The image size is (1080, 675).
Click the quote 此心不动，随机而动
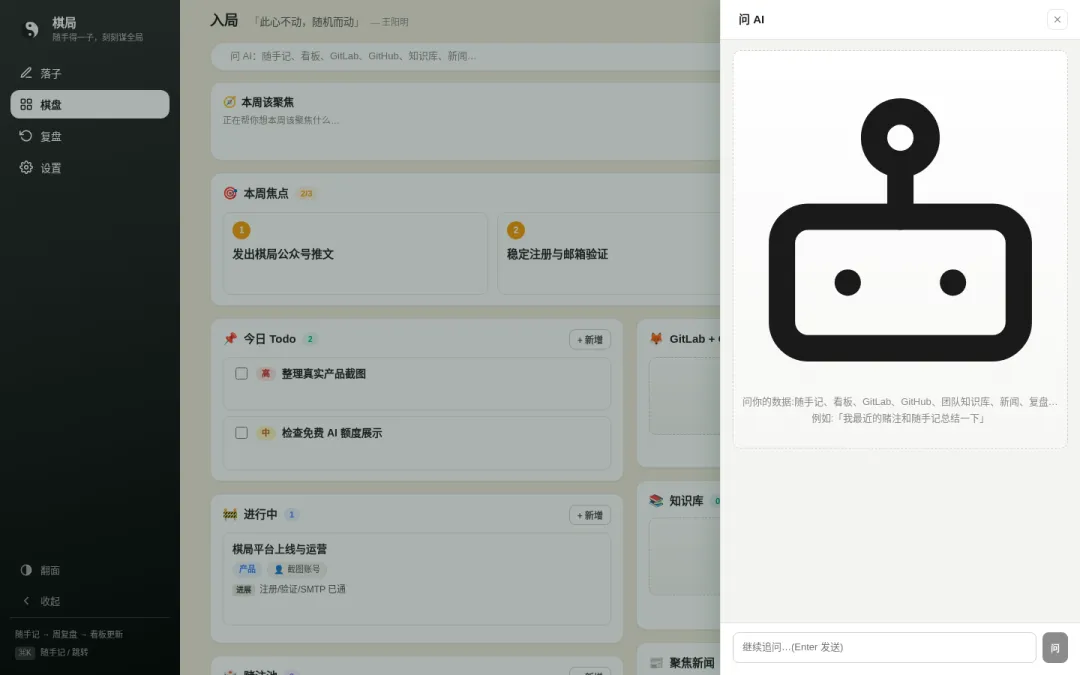(307, 22)
